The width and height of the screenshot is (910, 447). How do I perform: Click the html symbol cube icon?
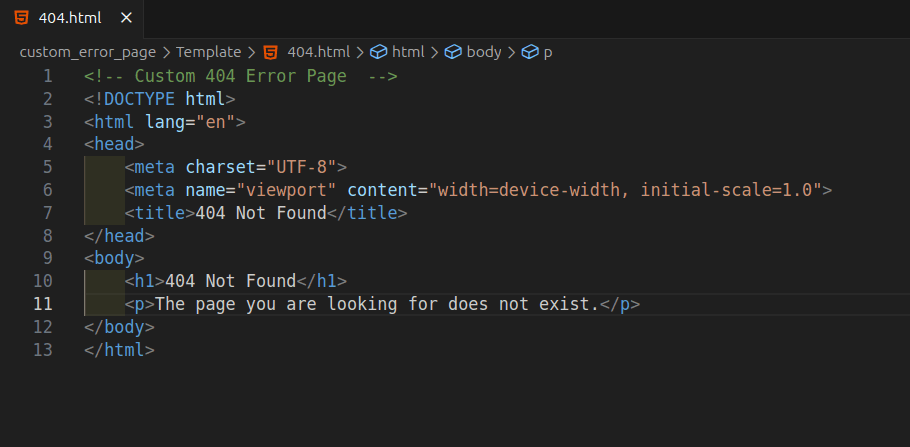coord(378,52)
